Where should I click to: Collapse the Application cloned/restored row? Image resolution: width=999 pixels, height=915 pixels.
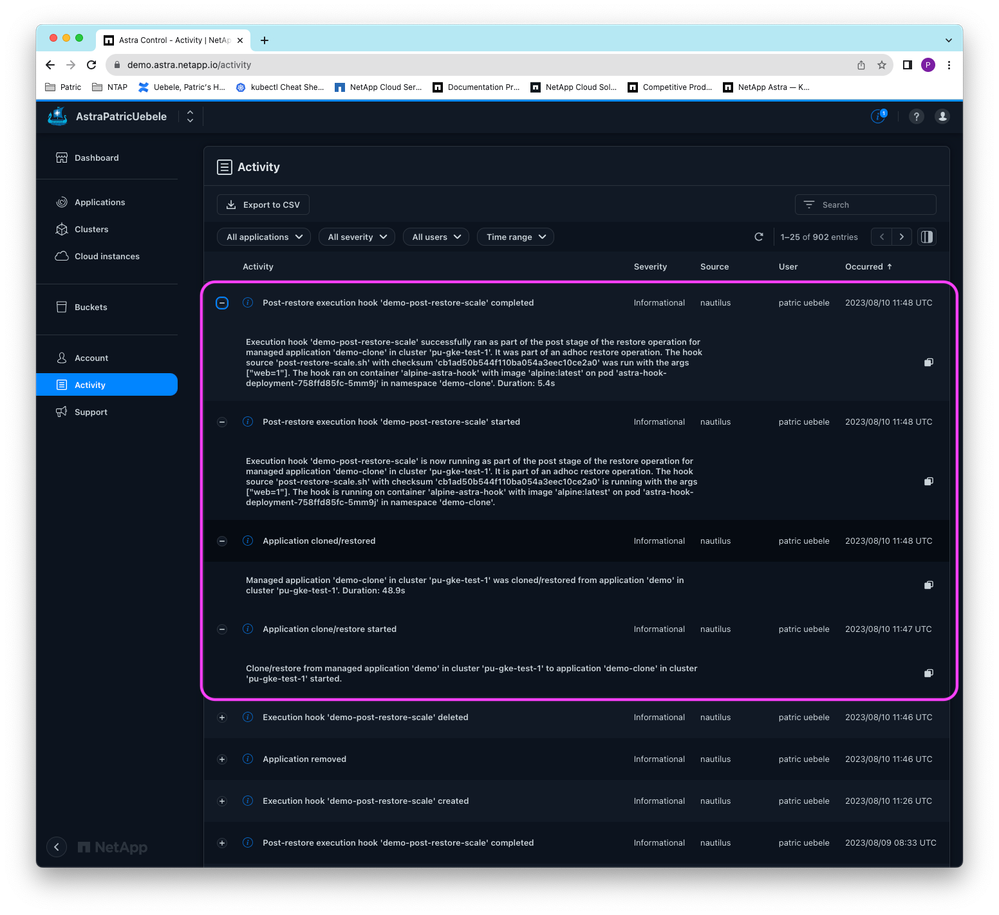[222, 541]
